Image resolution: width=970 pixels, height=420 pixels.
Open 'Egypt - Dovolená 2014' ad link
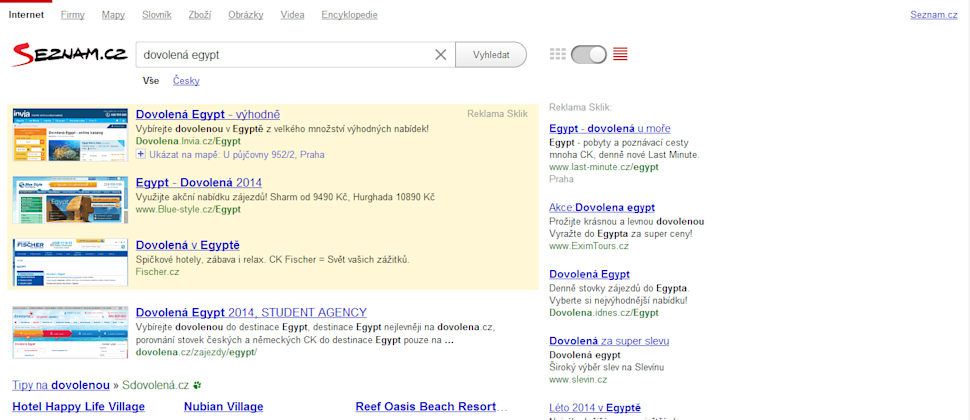click(x=199, y=182)
